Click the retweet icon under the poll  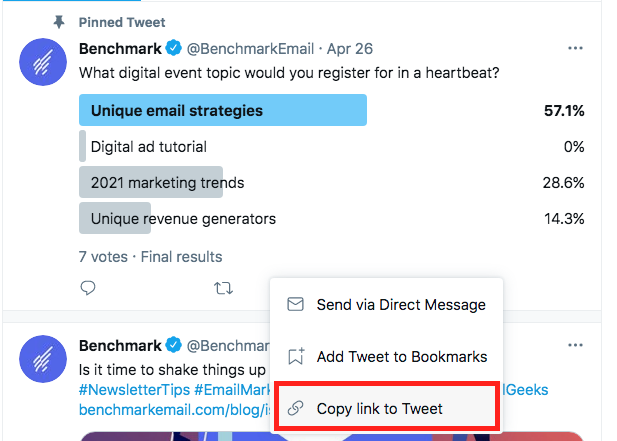223,288
